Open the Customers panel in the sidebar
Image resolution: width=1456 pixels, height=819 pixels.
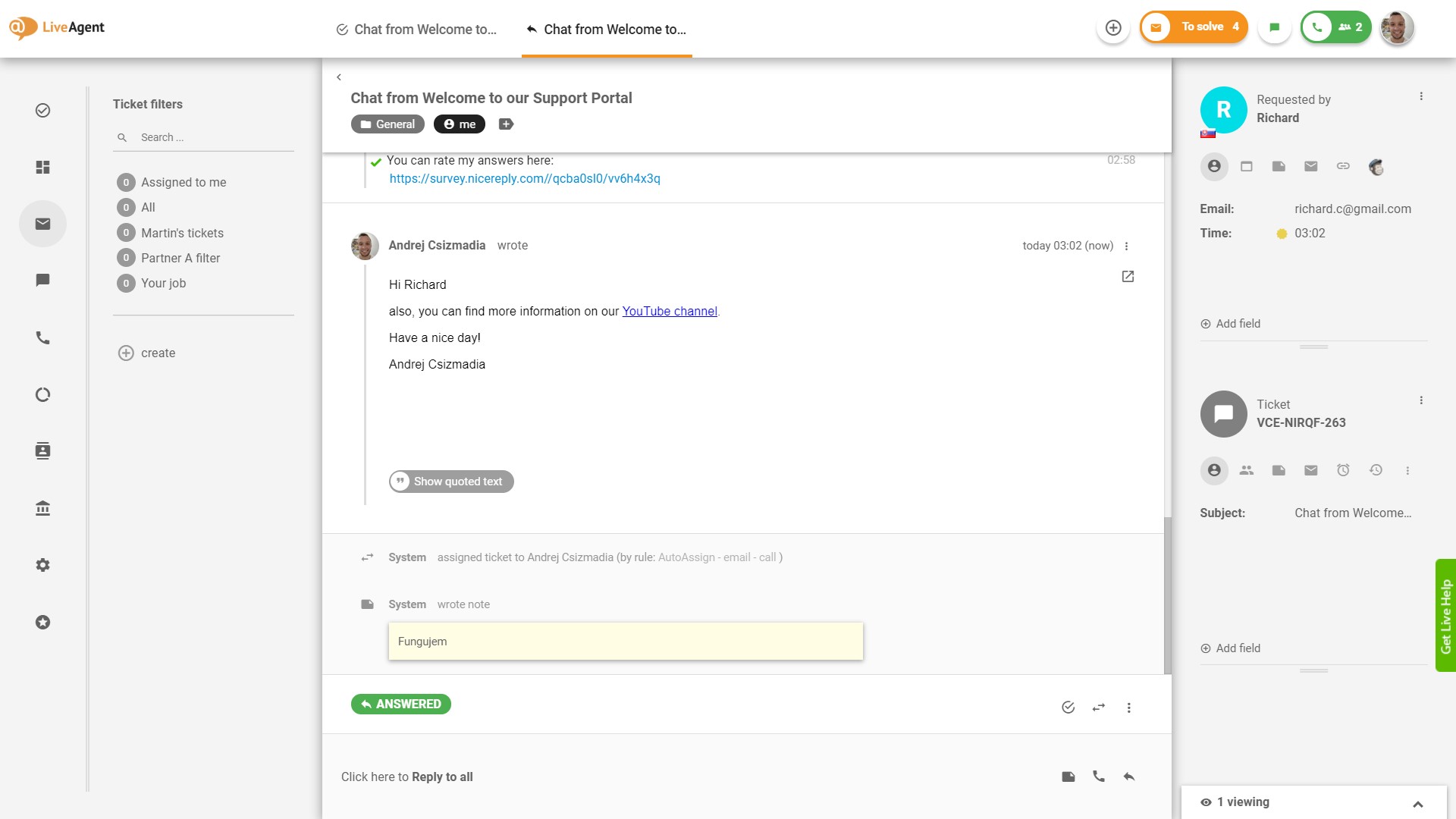click(x=42, y=450)
